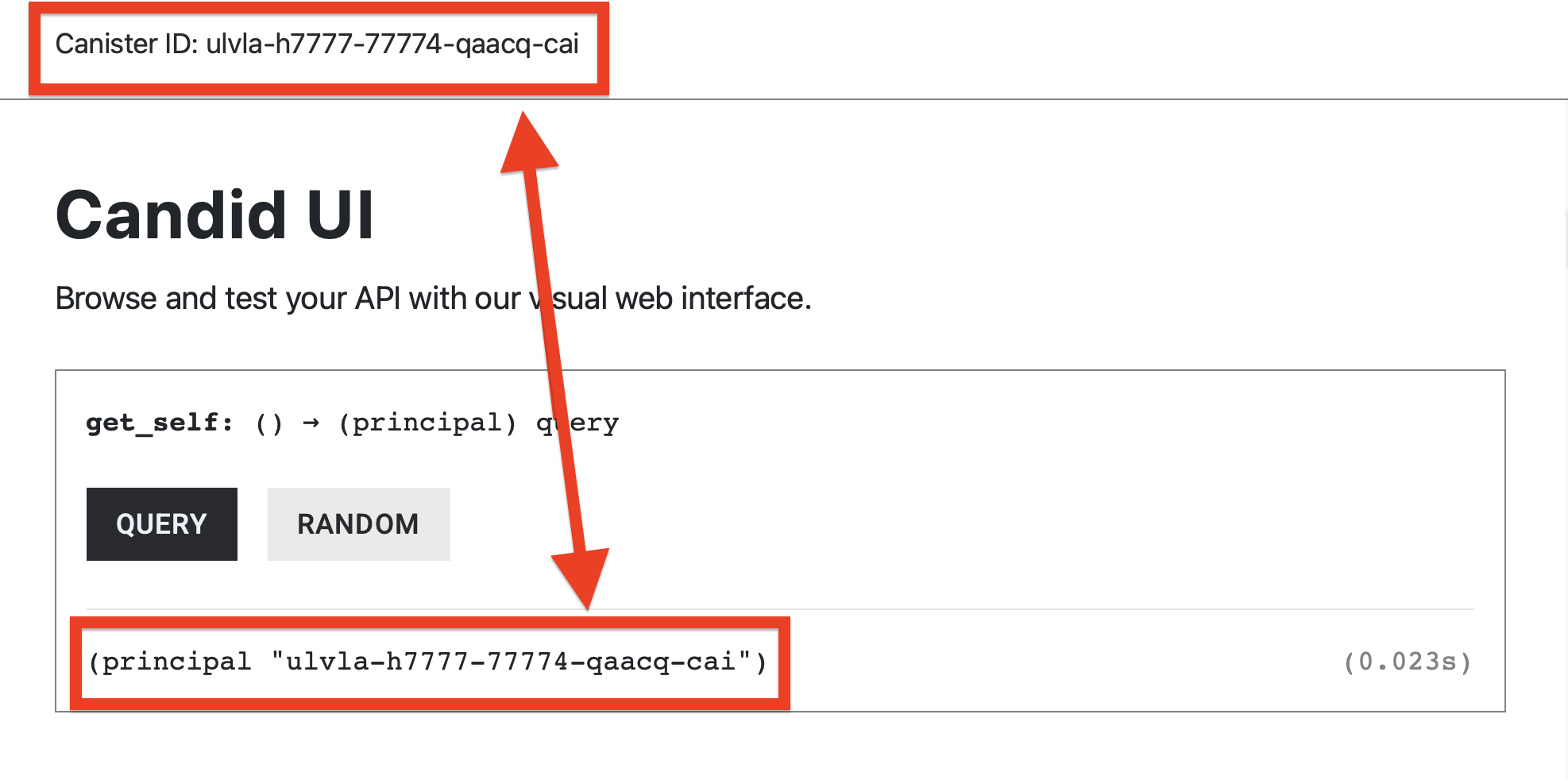
Task: Click the empty parentheses after get_self
Action: click(x=268, y=422)
